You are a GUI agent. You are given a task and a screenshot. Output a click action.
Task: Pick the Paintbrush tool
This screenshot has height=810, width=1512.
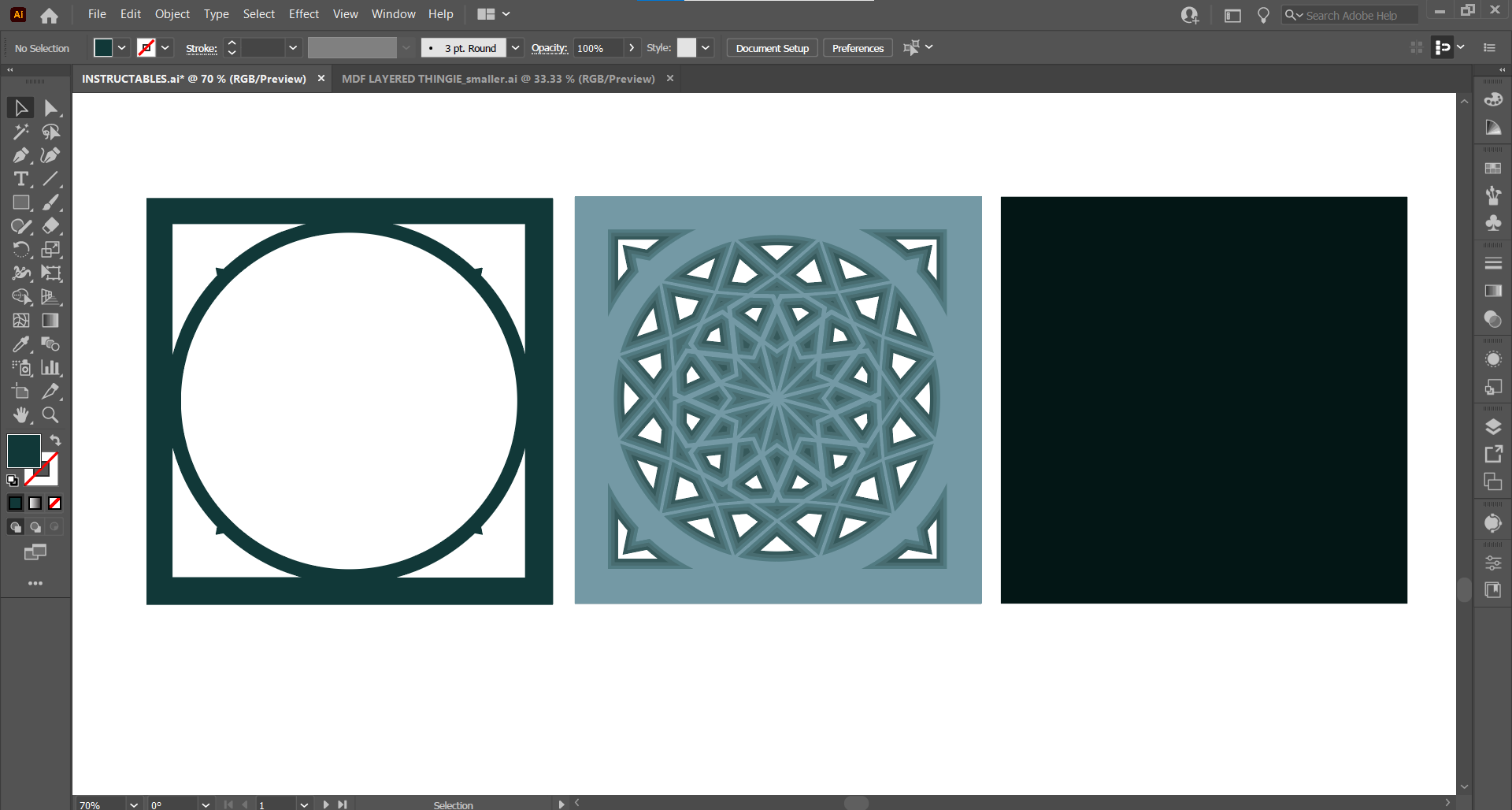(x=51, y=202)
